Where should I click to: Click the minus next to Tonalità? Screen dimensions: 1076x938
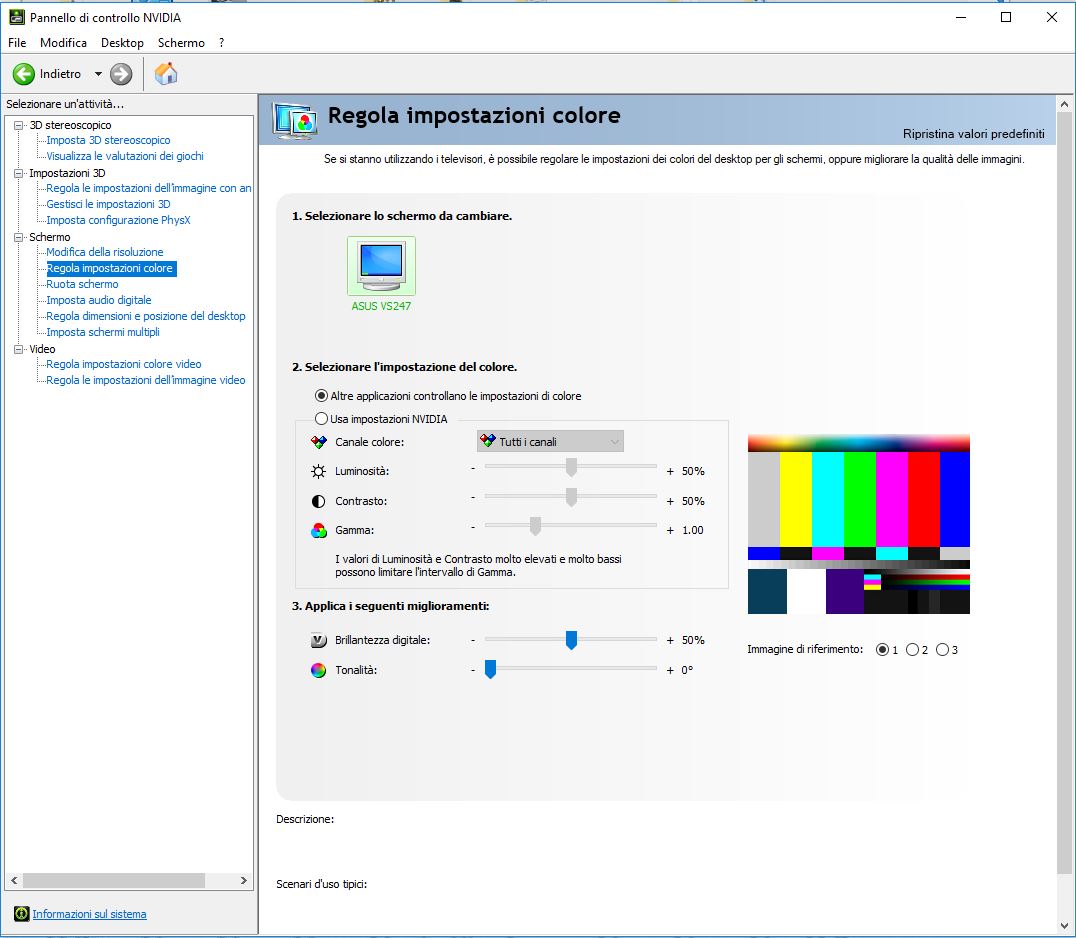tap(473, 670)
